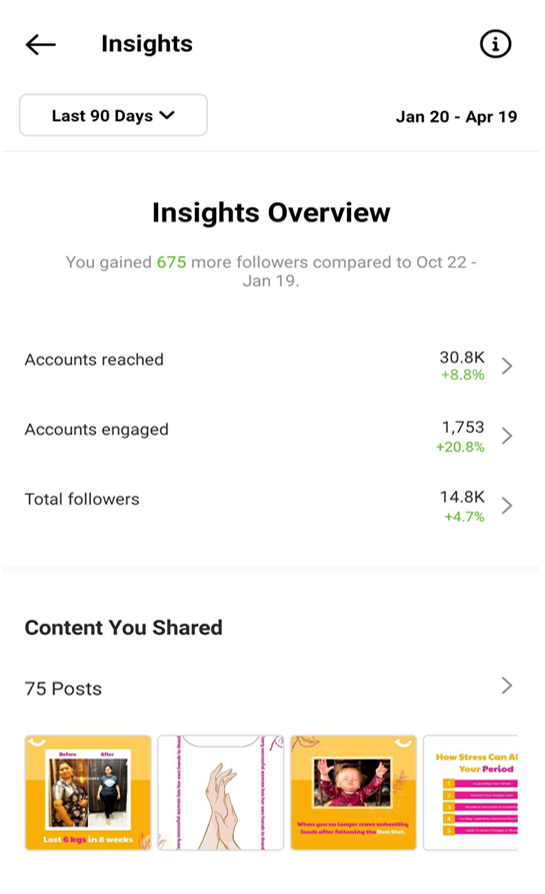Open the Lost 6 kgs before-after post

click(88, 793)
